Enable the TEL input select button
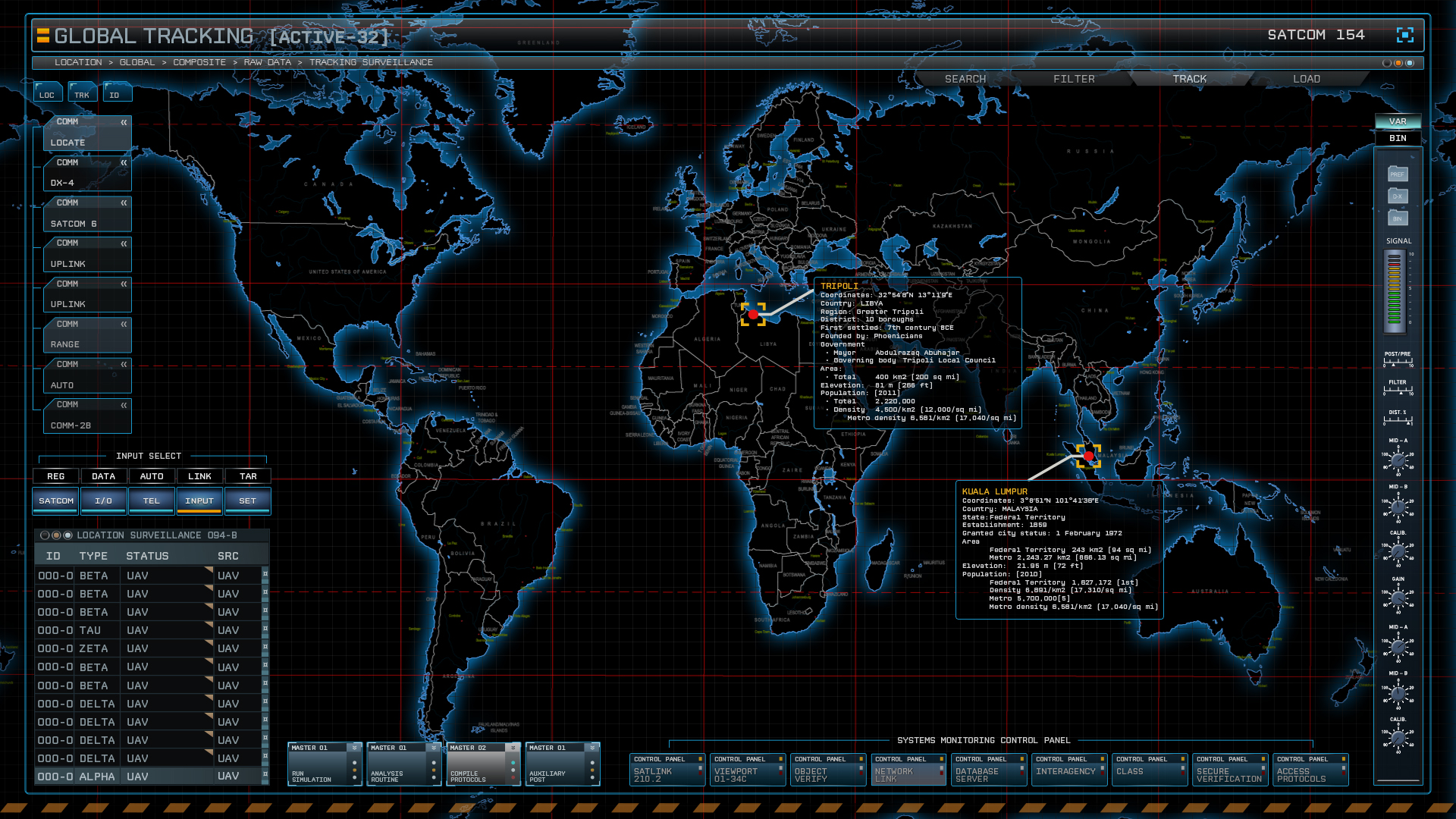Viewport: 1456px width, 819px height. (152, 500)
